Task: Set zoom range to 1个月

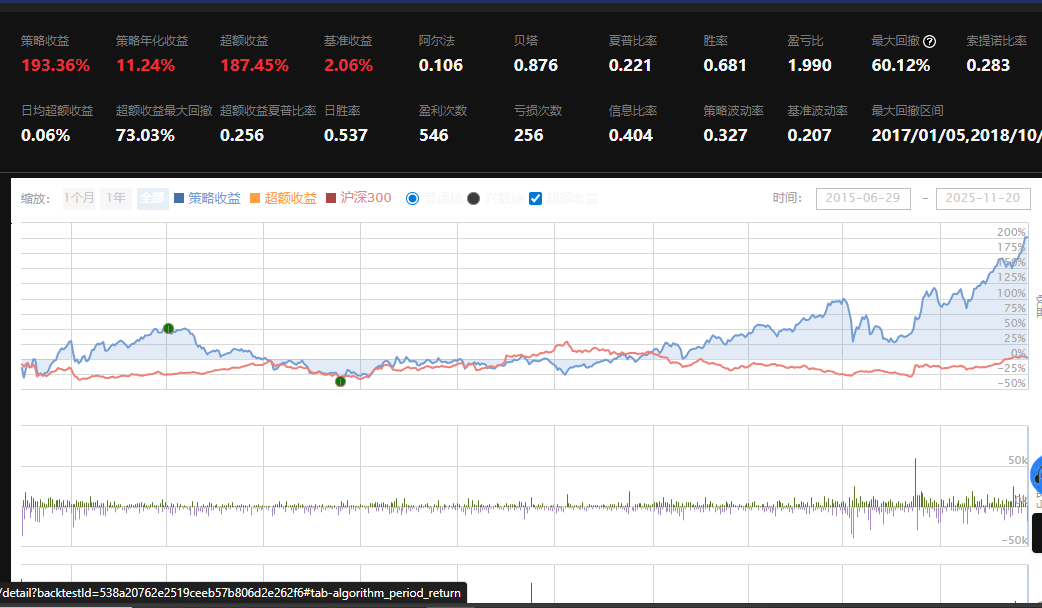Action: 79,198
